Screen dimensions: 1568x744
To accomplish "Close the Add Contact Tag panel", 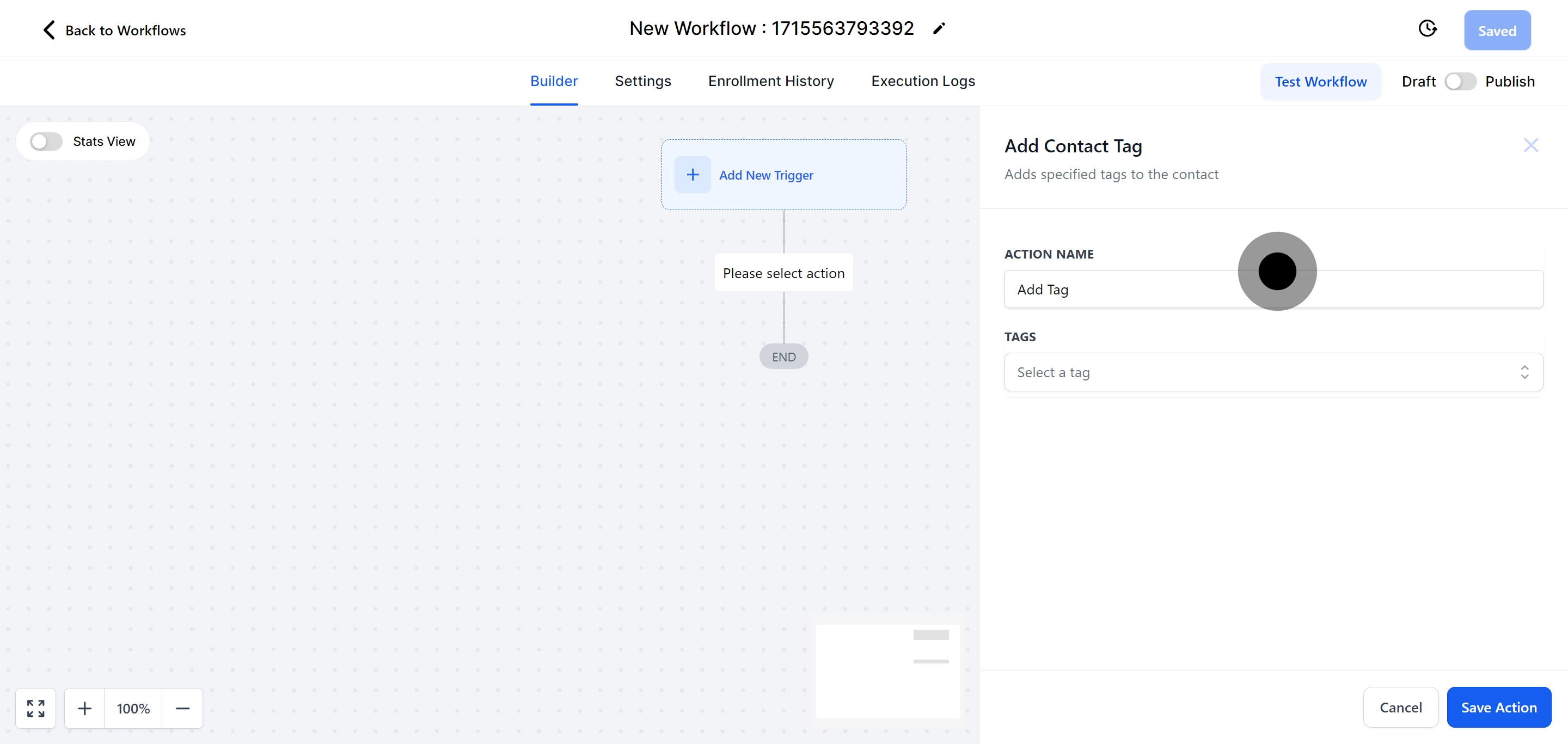I will pos(1530,145).
